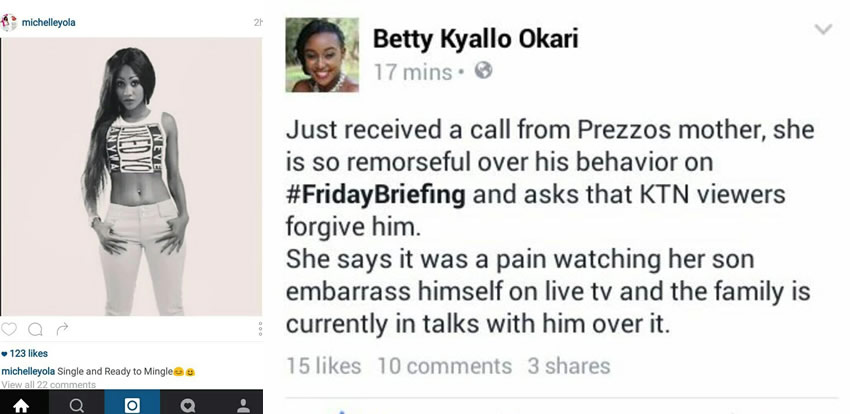Viewport: 850px width, 414px height.
Task: Open comments via the speech bubble icon
Action: tap(36, 328)
